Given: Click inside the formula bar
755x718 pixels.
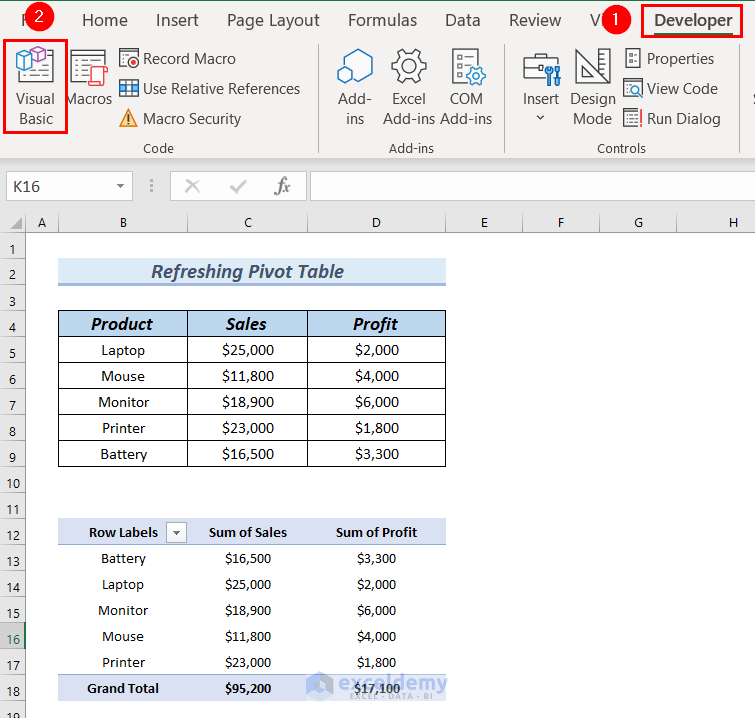Looking at the screenshot, I should click(x=530, y=186).
